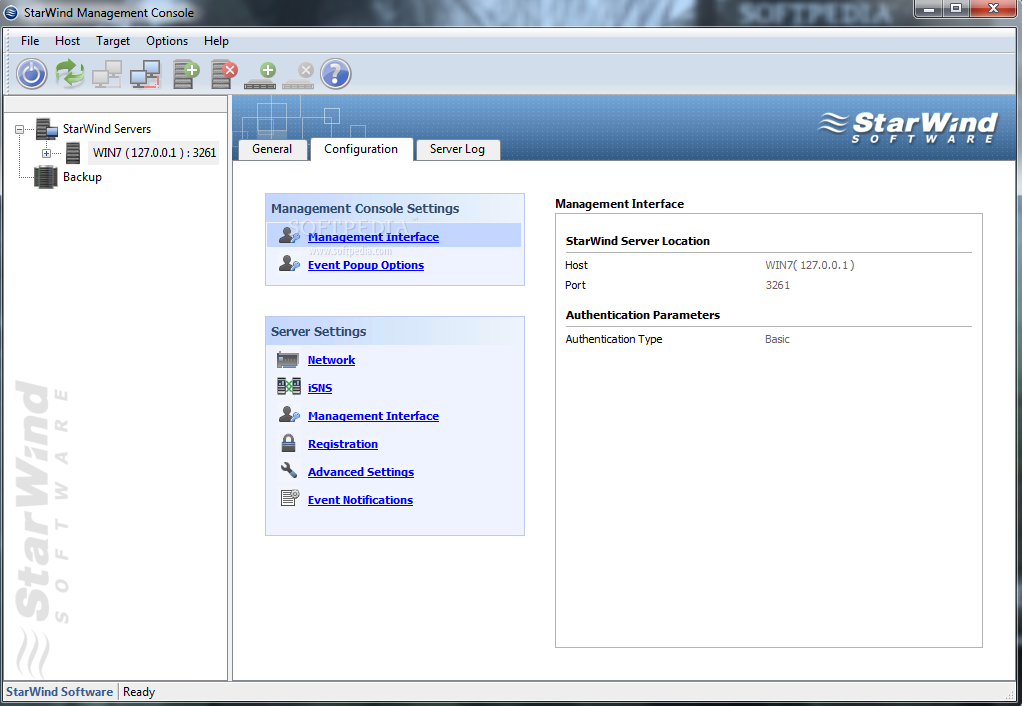
Task: Maximize the StarWind Management Console window
Action: (956, 9)
